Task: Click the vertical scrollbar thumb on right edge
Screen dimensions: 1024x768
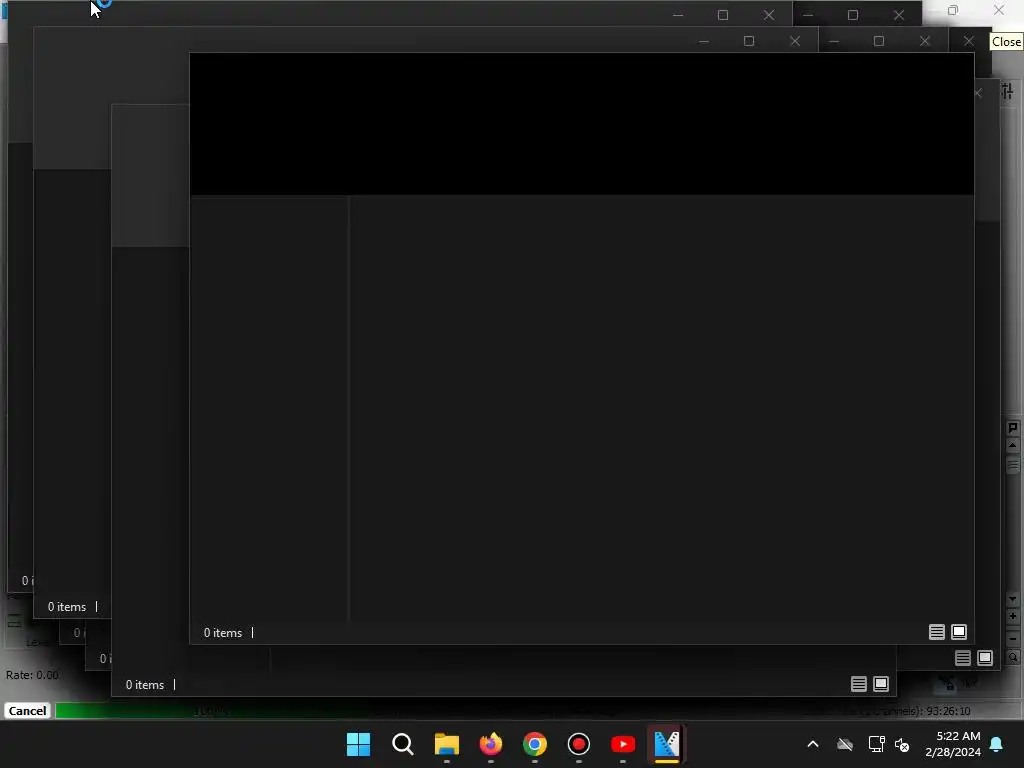Action: (x=1013, y=466)
